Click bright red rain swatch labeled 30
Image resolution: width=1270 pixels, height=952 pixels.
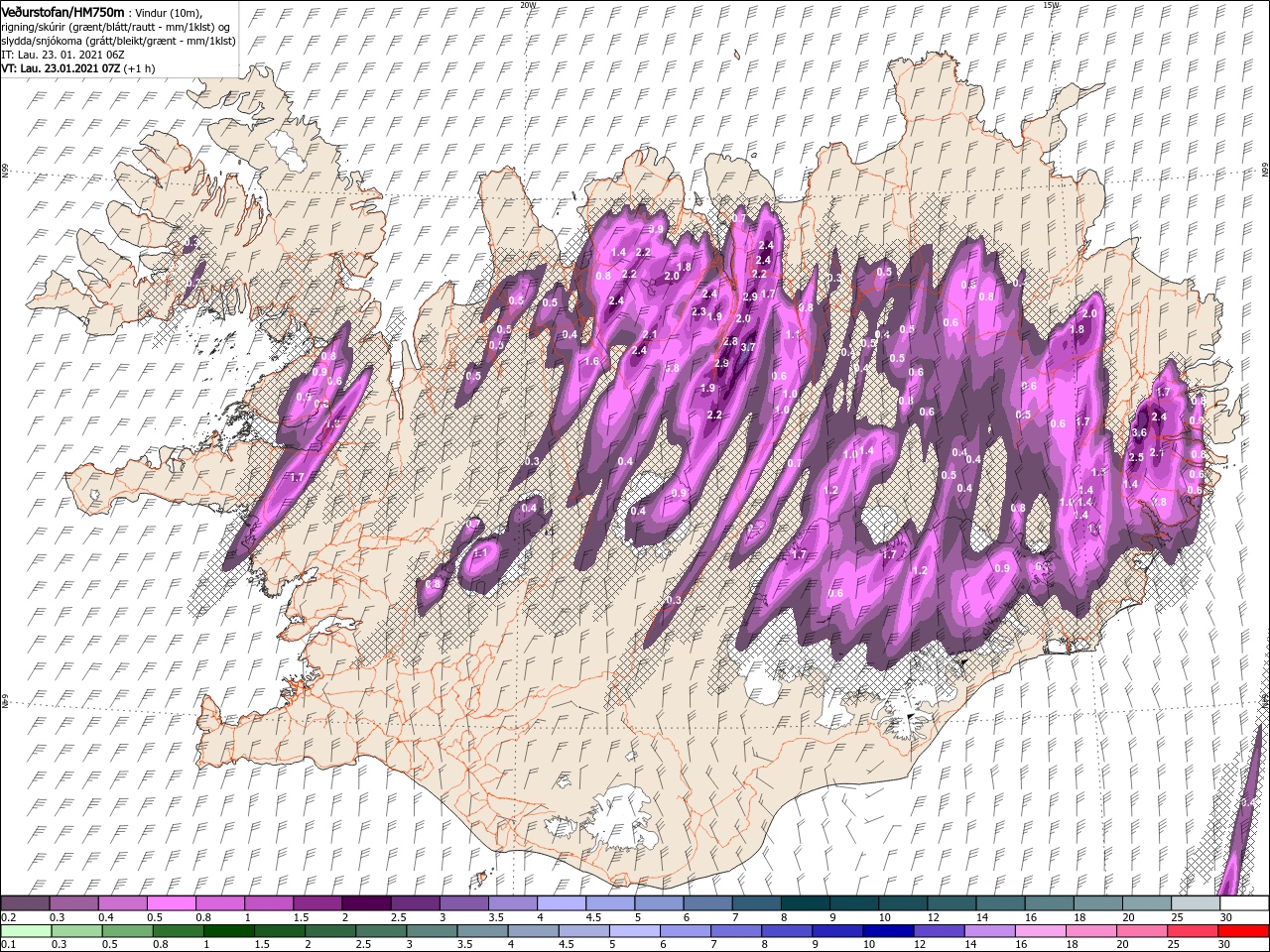click(1242, 931)
